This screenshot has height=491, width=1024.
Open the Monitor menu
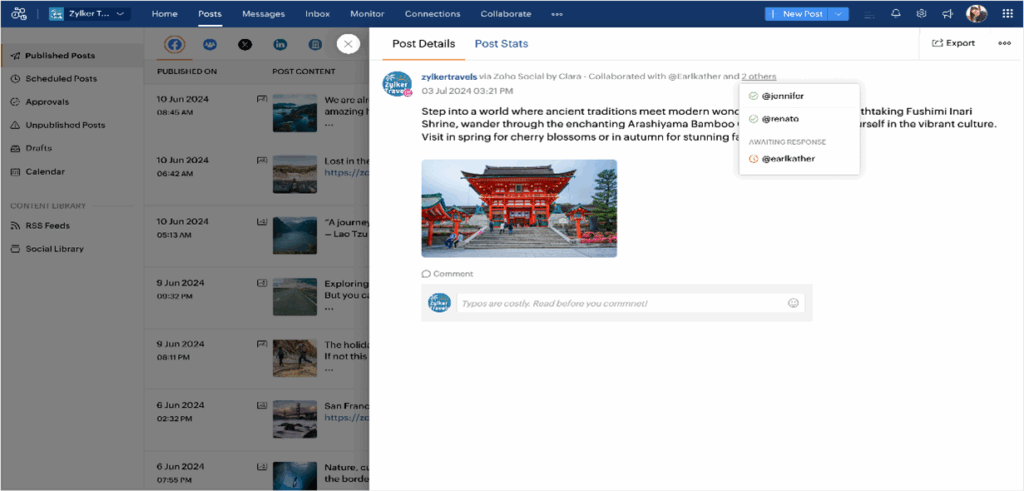pyautogui.click(x=367, y=14)
